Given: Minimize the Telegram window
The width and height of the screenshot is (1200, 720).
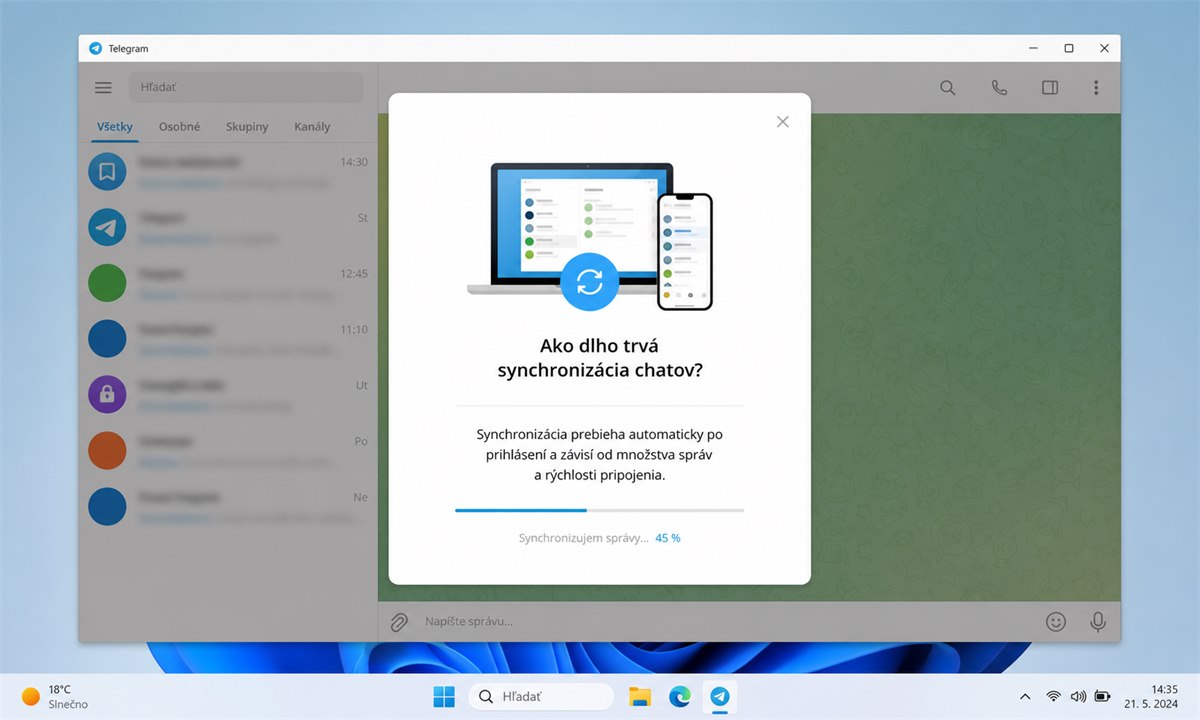Looking at the screenshot, I should click(x=1033, y=48).
